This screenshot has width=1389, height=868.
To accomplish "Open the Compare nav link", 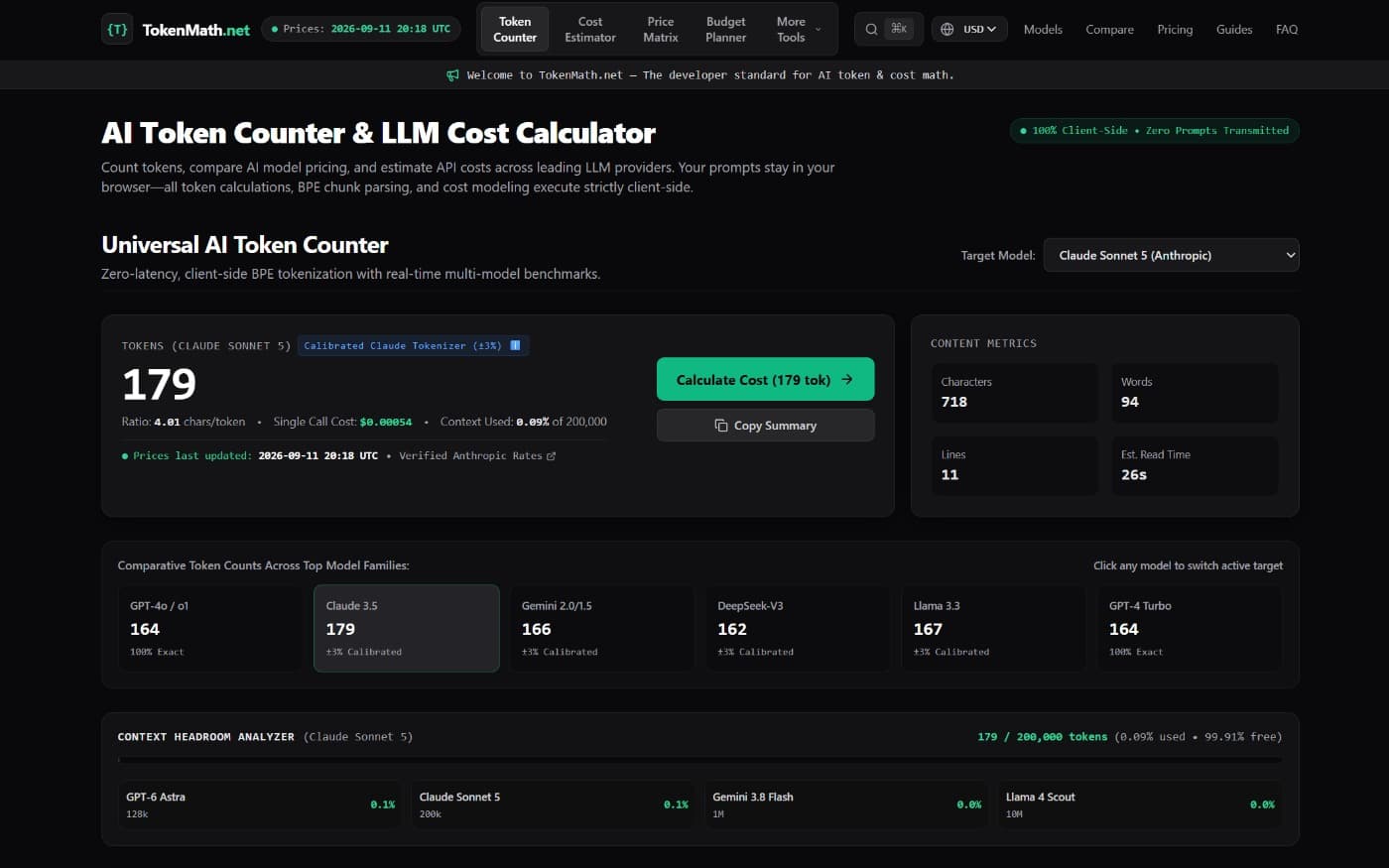I will click(x=1109, y=29).
